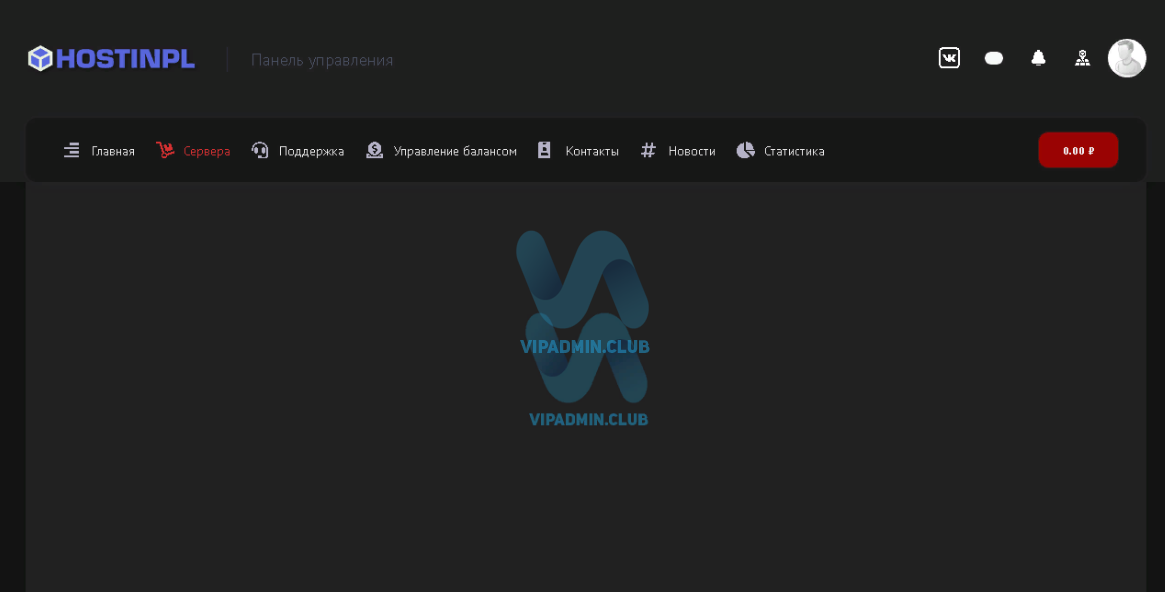Open Управление балансом menu item
This screenshot has width=1165, height=592.
pos(455,152)
